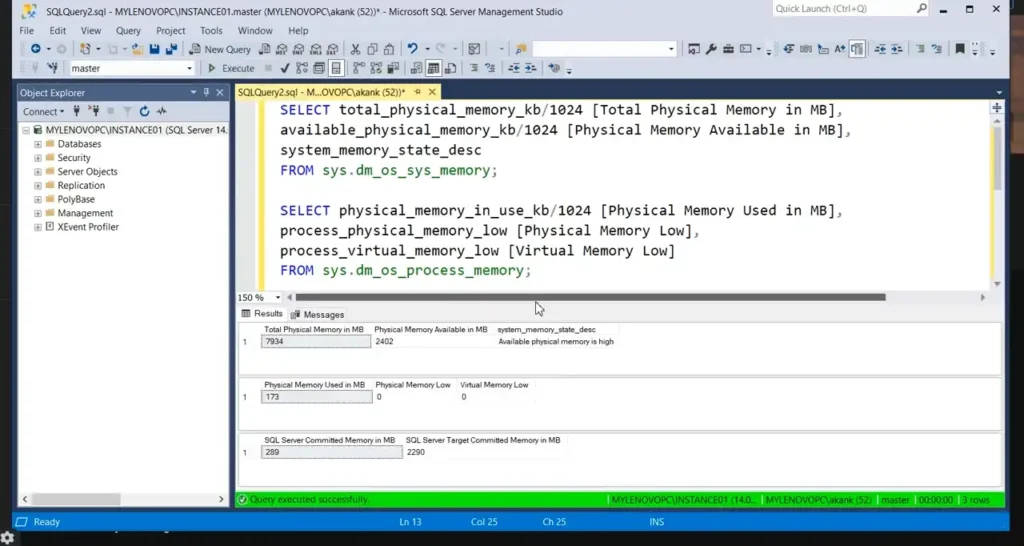This screenshot has width=1024, height=546.
Task: Click the Uncomment Lines icon
Action: tap(489, 68)
